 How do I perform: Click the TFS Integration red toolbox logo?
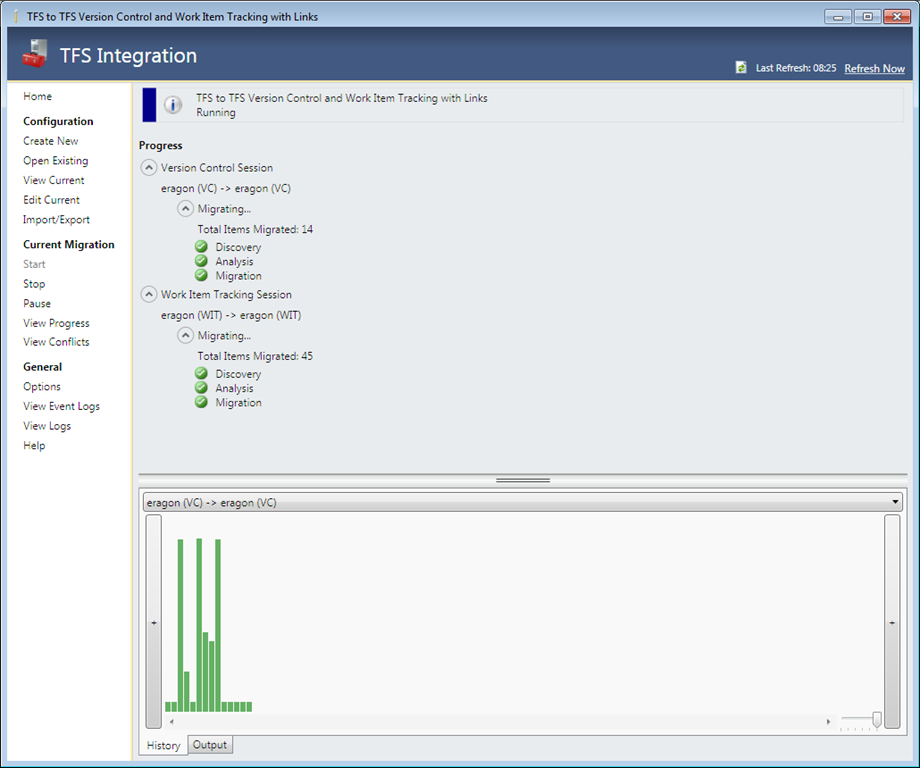pyautogui.click(x=35, y=56)
